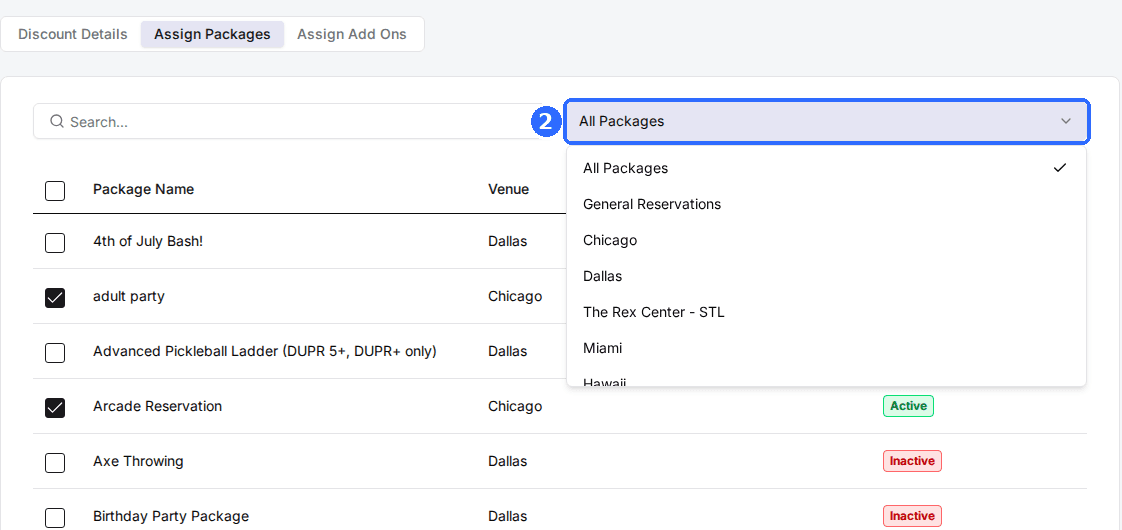Click Chicago venue in adult party row

pyautogui.click(x=515, y=296)
